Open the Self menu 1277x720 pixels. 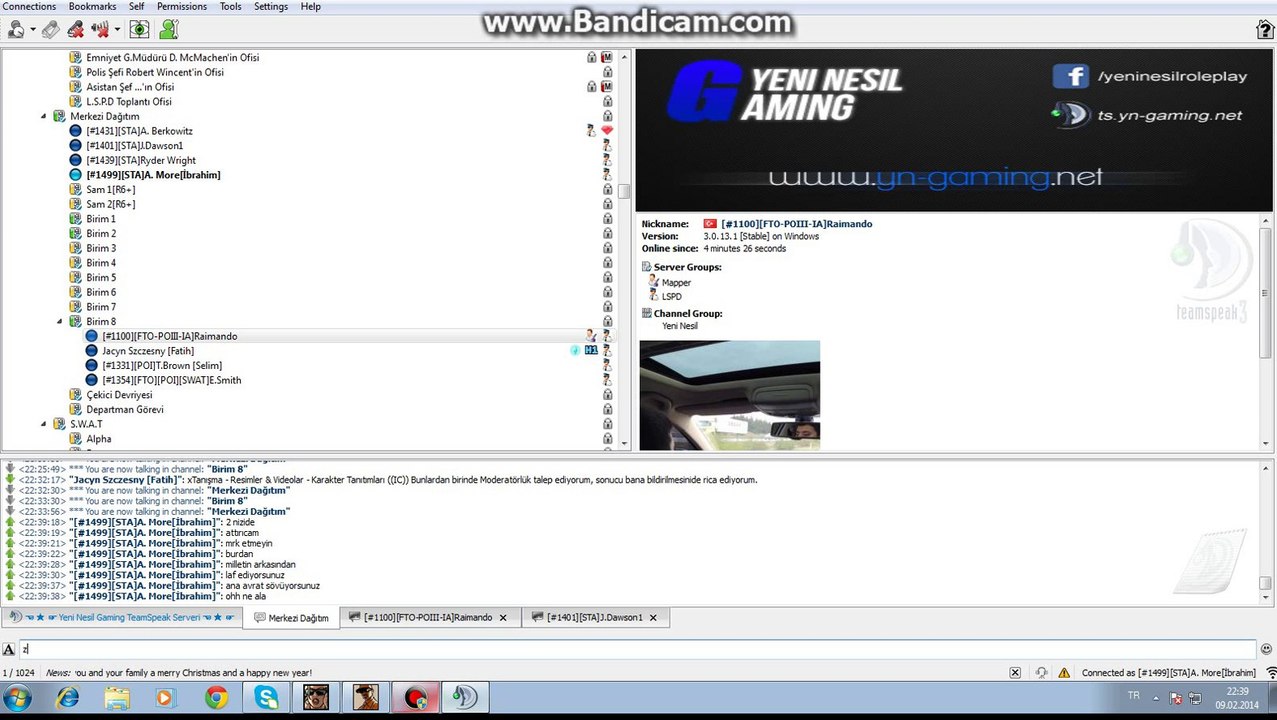136,6
